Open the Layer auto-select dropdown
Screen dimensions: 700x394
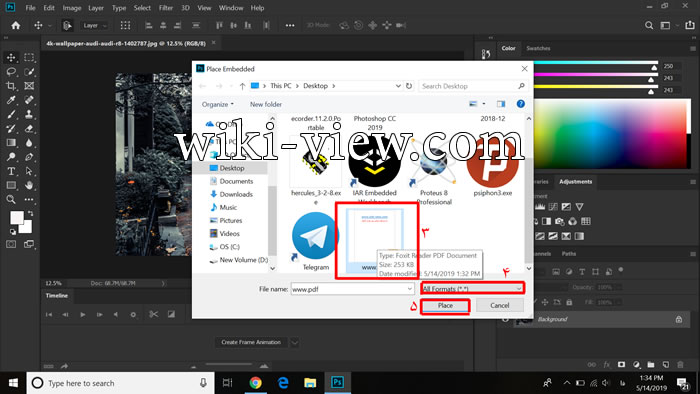click(x=94, y=25)
